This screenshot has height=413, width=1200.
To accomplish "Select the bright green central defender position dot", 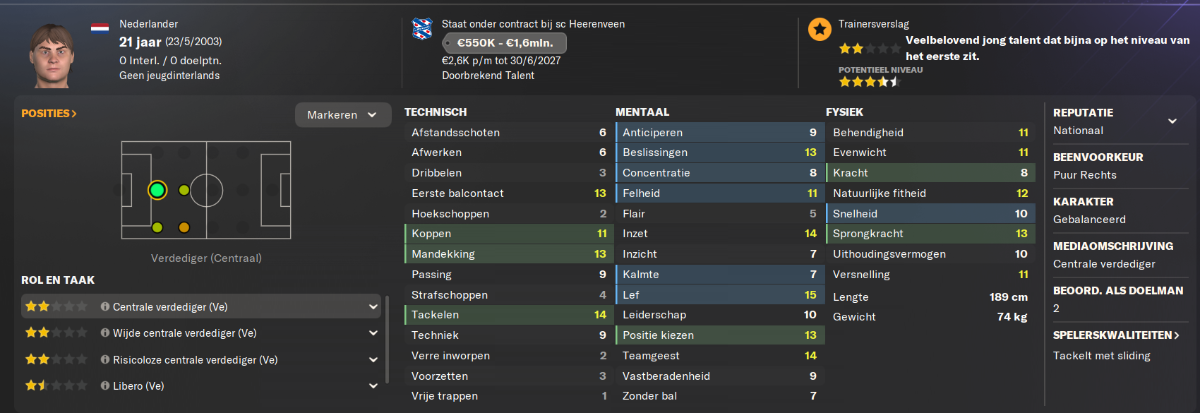I will click(157, 190).
